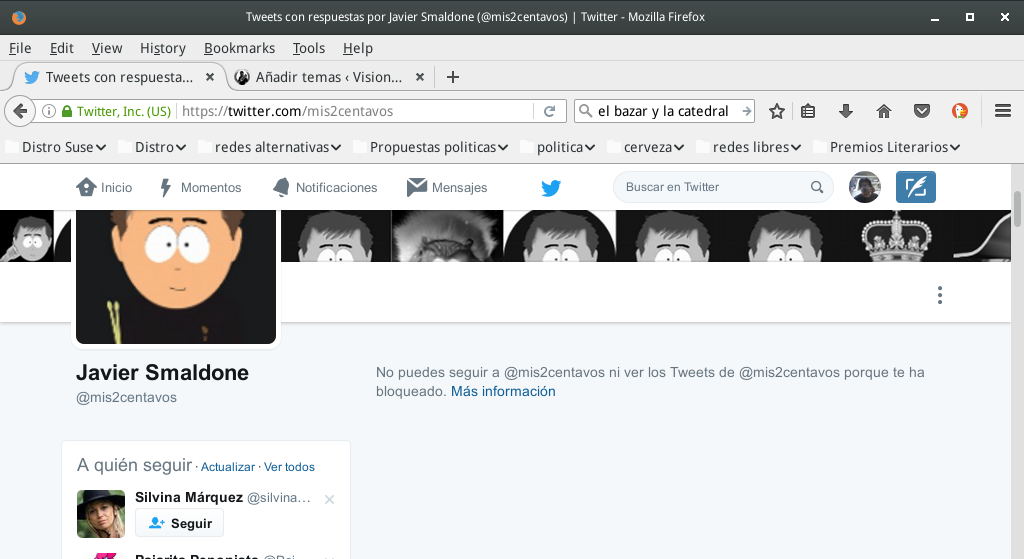Screen dimensions: 1024x559
Task: Open the profile avatar account menu
Action: pos(865,187)
